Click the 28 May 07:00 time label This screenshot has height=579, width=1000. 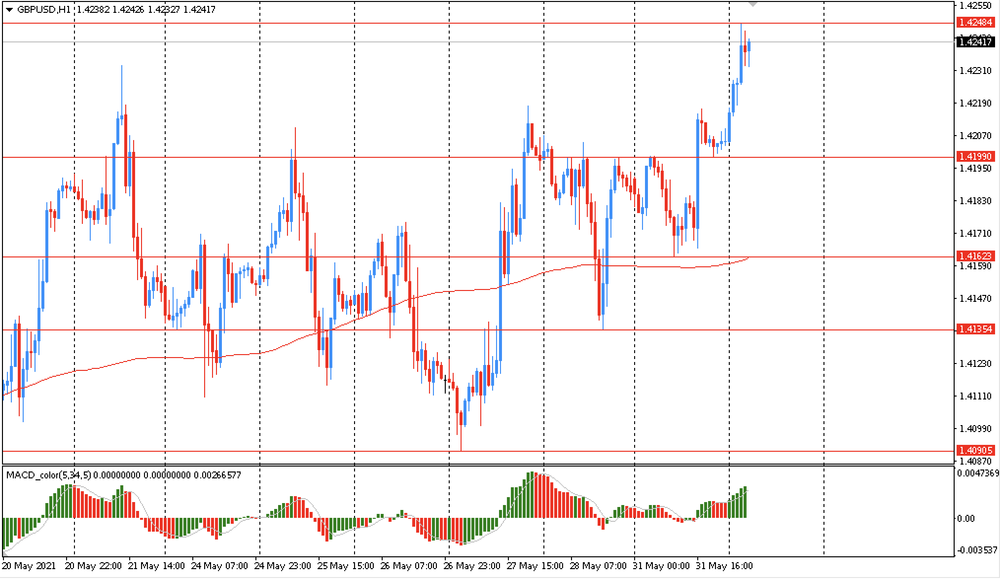pyautogui.click(x=599, y=566)
